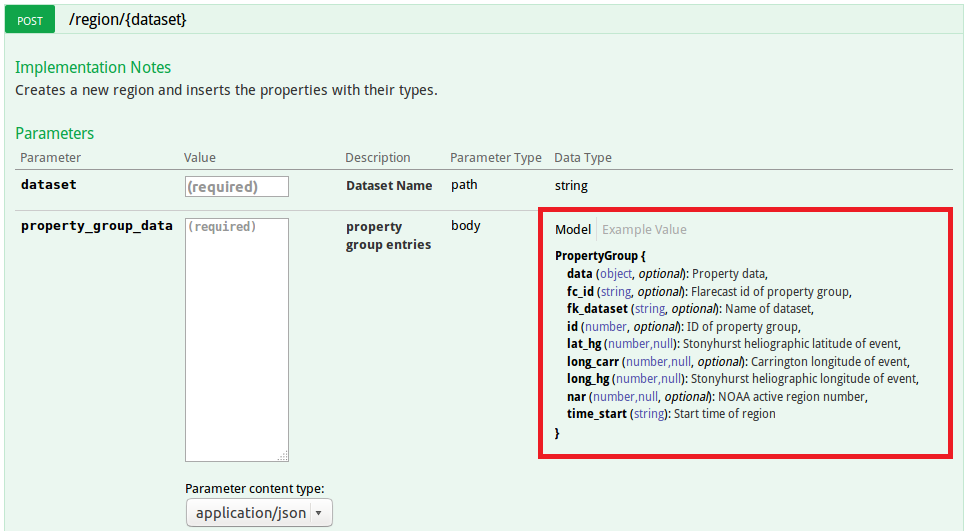This screenshot has width=967, height=531.
Task: Click the time_start property in model
Action: 596,414
